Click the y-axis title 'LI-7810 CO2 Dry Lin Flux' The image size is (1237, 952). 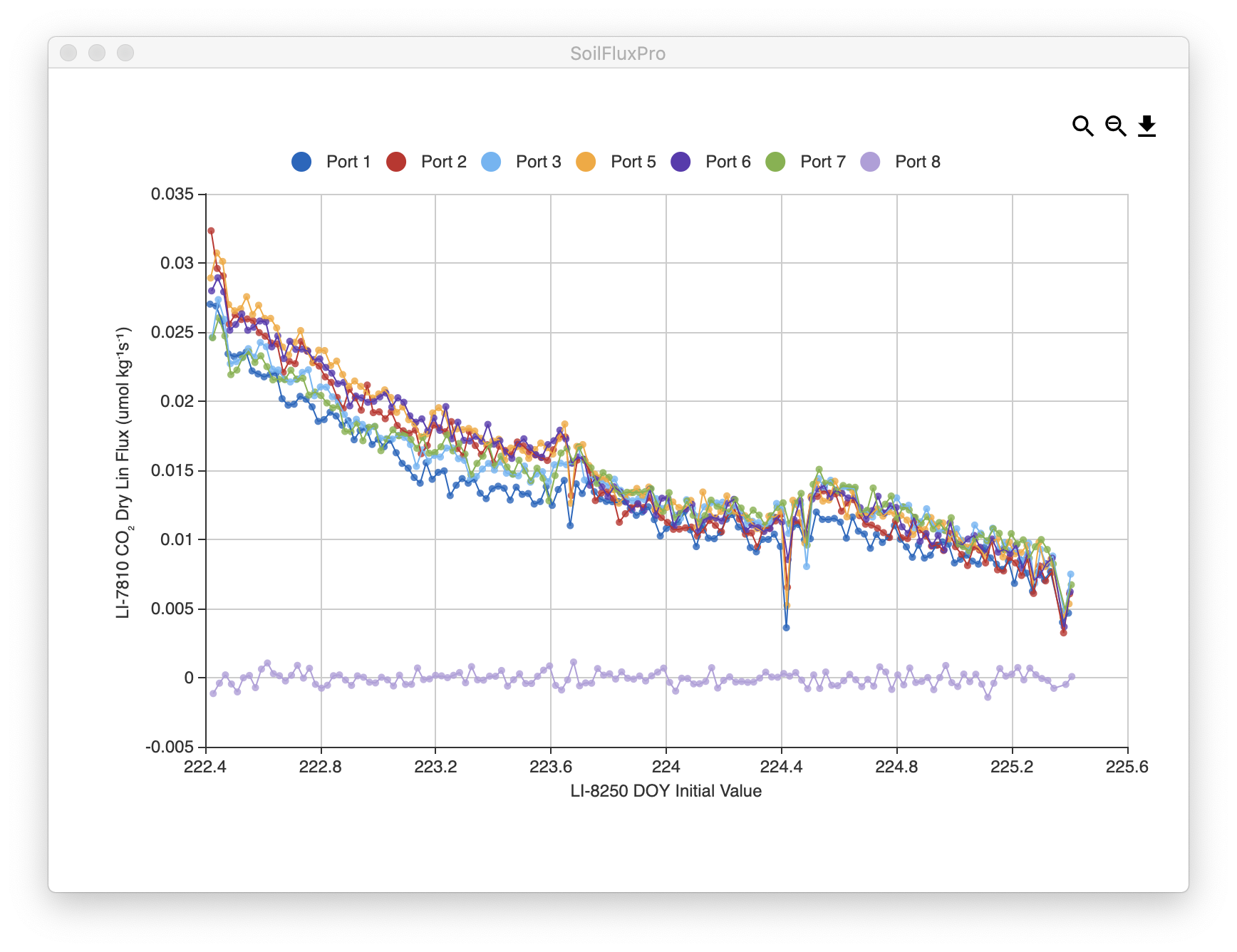[123, 472]
